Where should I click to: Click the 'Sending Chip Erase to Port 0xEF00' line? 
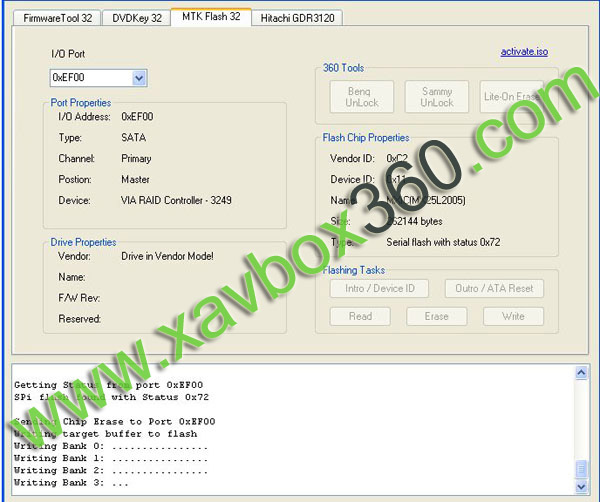(114, 422)
